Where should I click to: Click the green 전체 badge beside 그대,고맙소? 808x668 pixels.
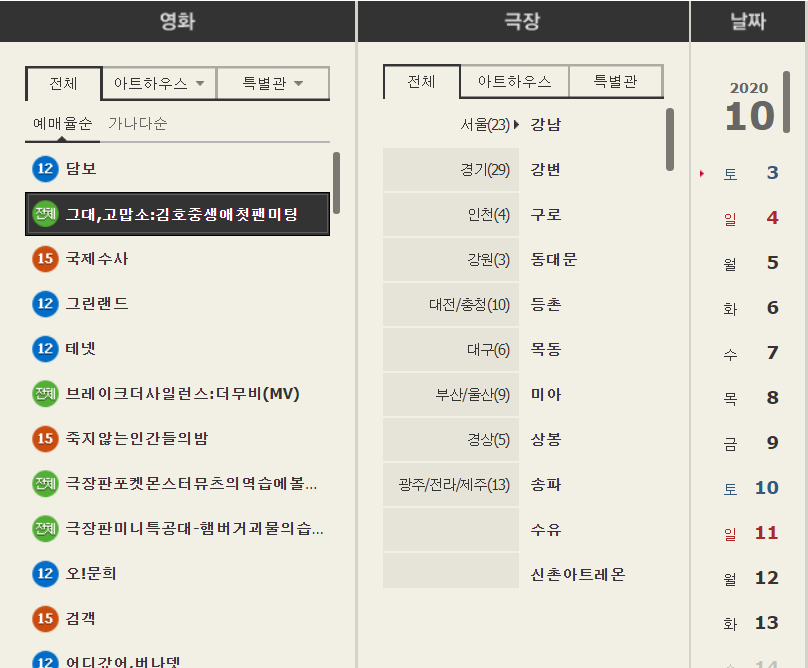coord(45,213)
